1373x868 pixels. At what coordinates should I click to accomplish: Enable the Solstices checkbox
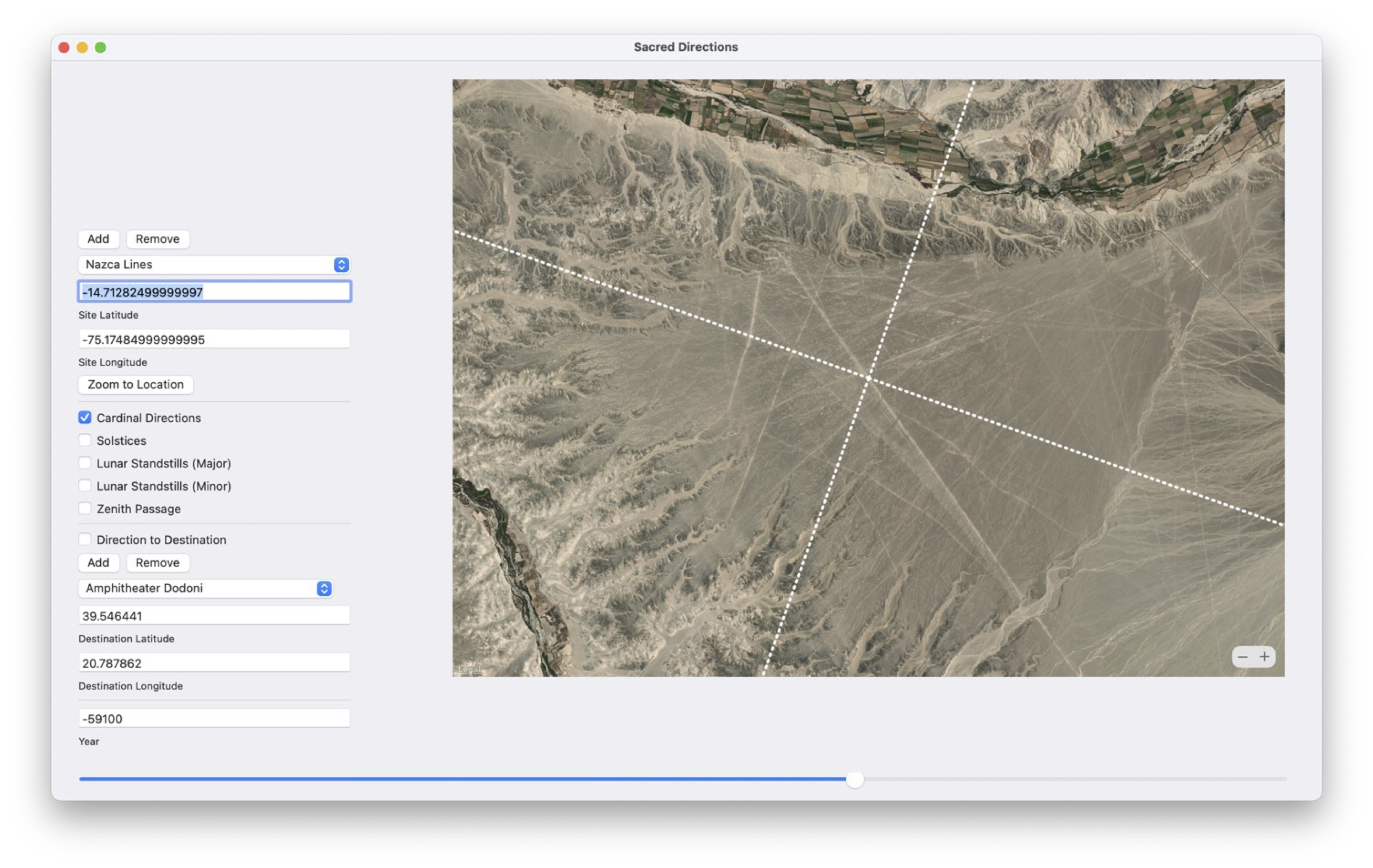click(x=85, y=440)
